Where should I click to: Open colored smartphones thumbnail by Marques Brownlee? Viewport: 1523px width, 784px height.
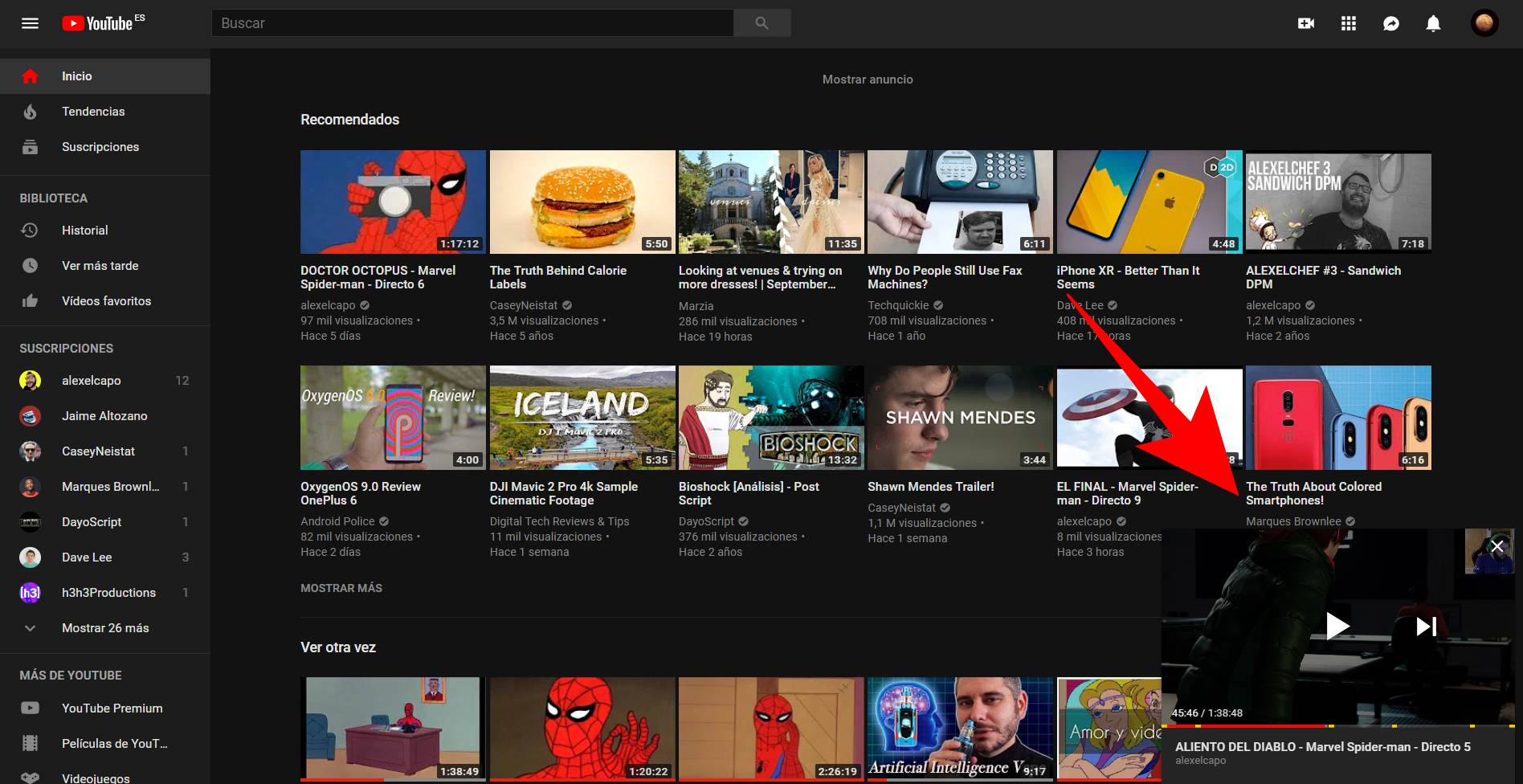(1338, 418)
